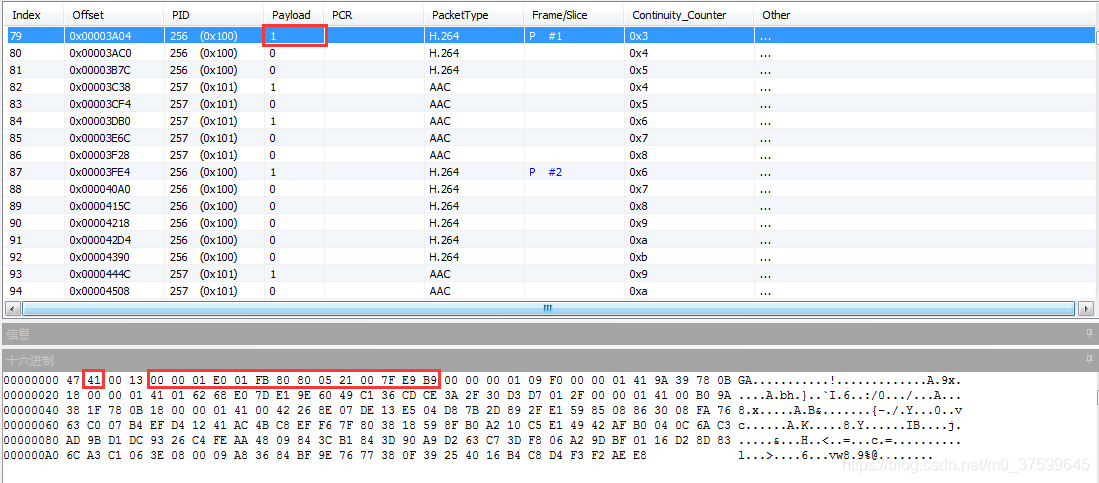
Task: Click hex dump line at offset 00000020
Action: [483, 396]
